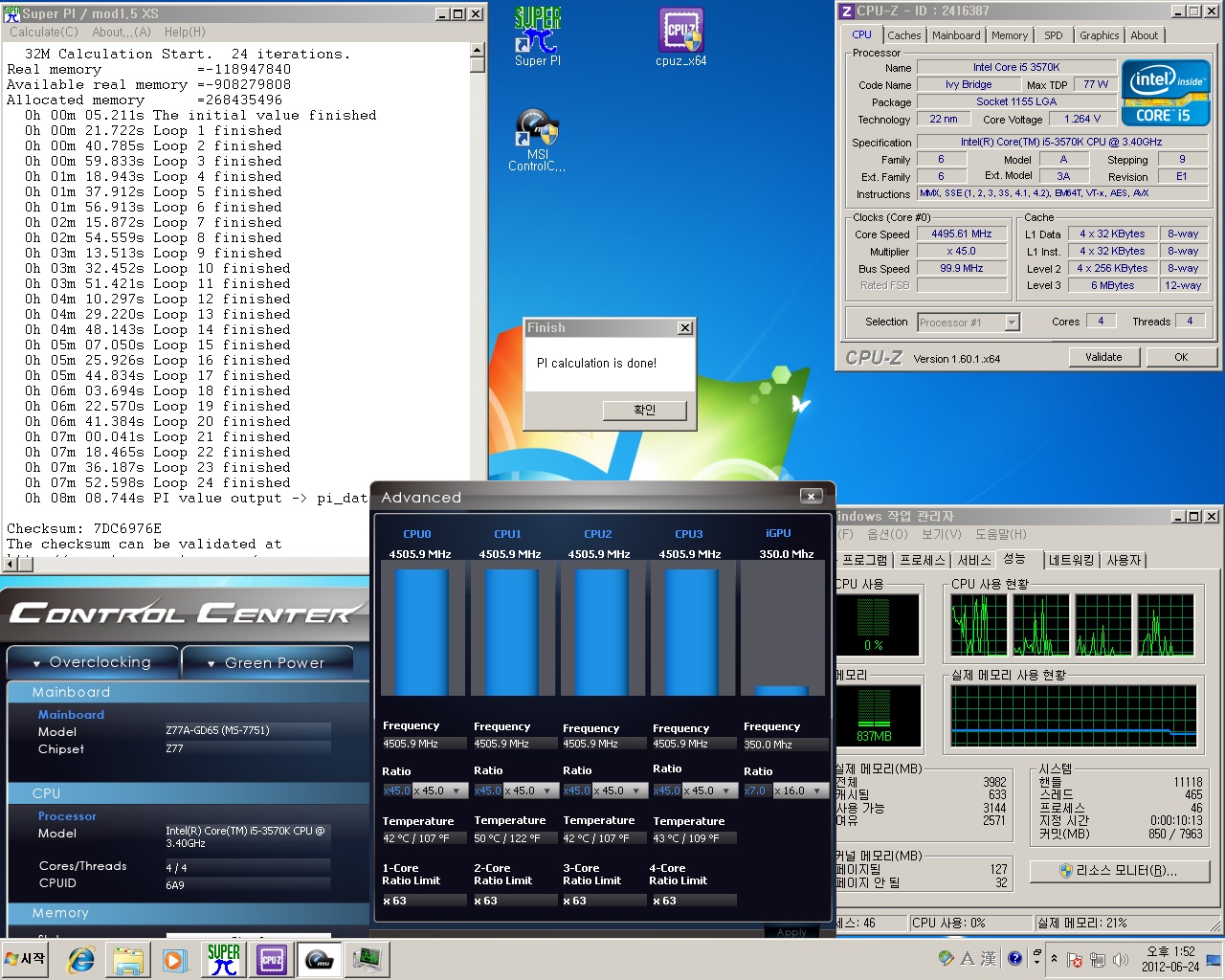Switch to the Memory tab in CPU-Z
The height and width of the screenshot is (980, 1225).
(x=1010, y=35)
